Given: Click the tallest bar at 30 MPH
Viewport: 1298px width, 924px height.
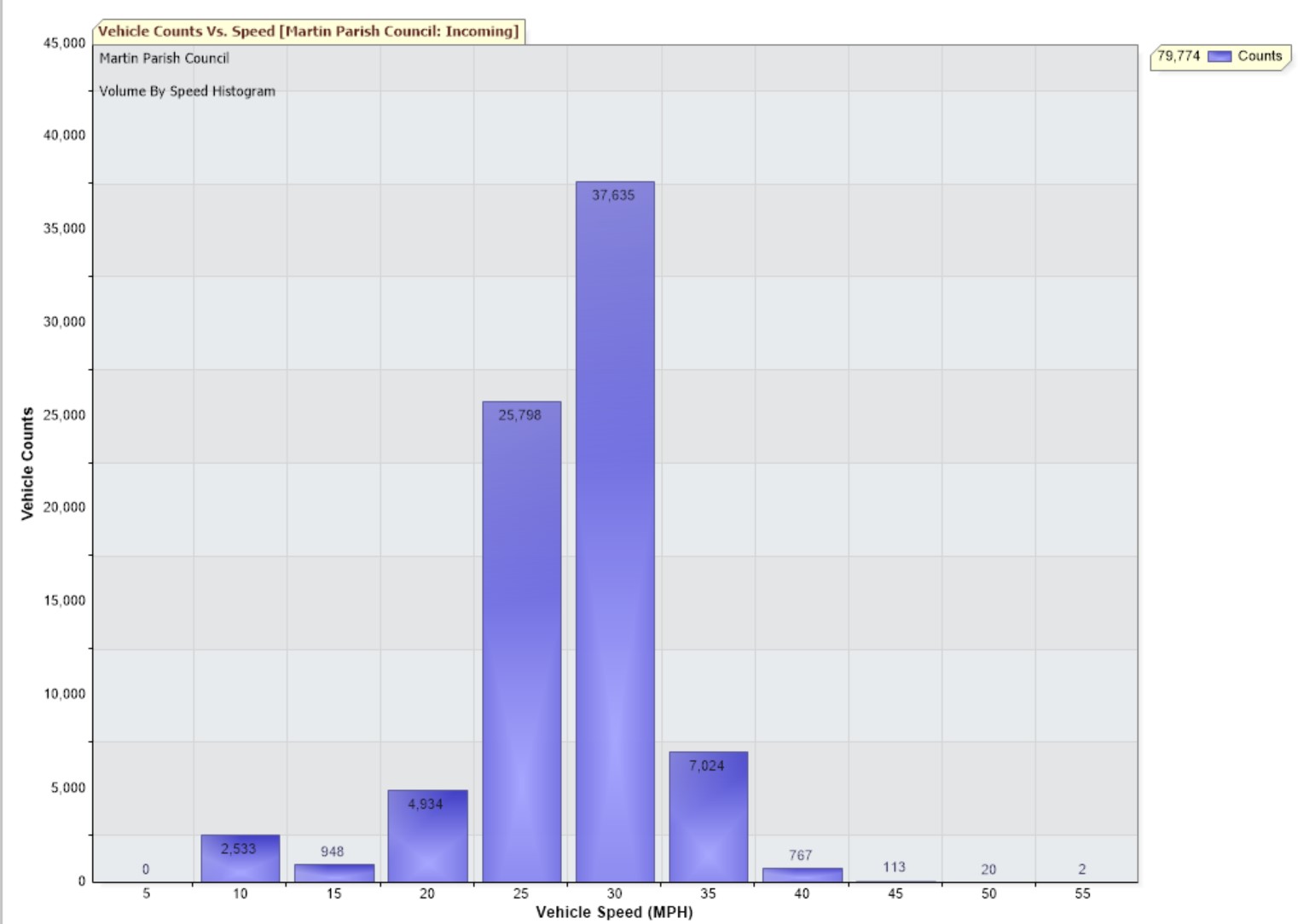Looking at the screenshot, I should pos(615,528).
